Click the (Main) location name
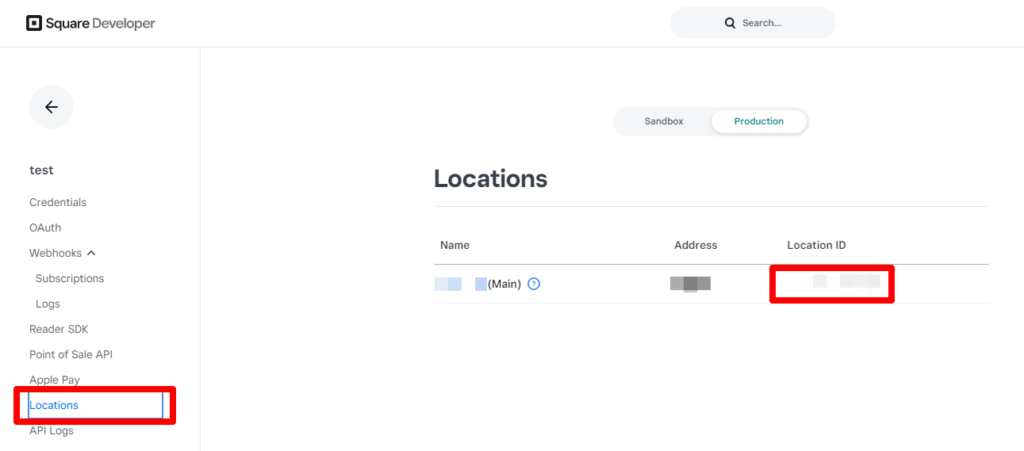The image size is (1024, 451). click(x=504, y=284)
